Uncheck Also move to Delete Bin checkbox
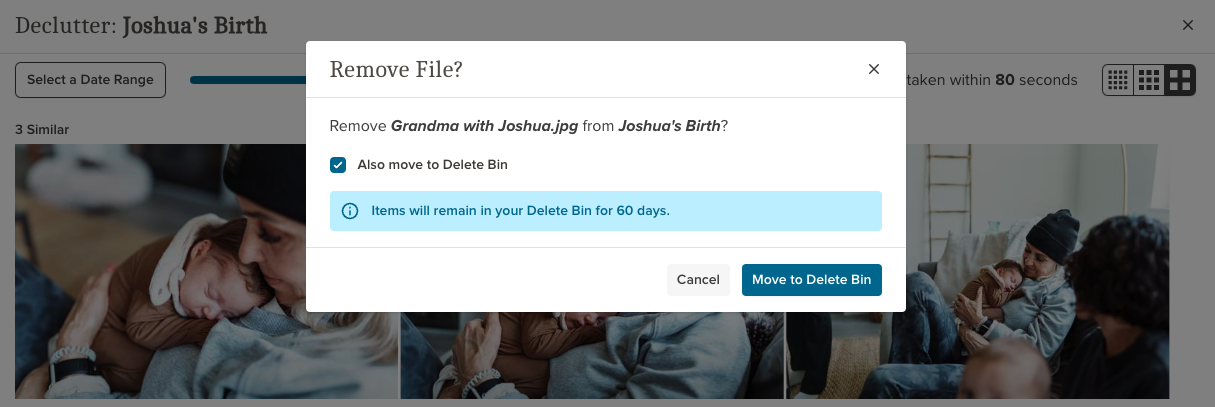Screen dimensions: 1215x407 click(338, 165)
